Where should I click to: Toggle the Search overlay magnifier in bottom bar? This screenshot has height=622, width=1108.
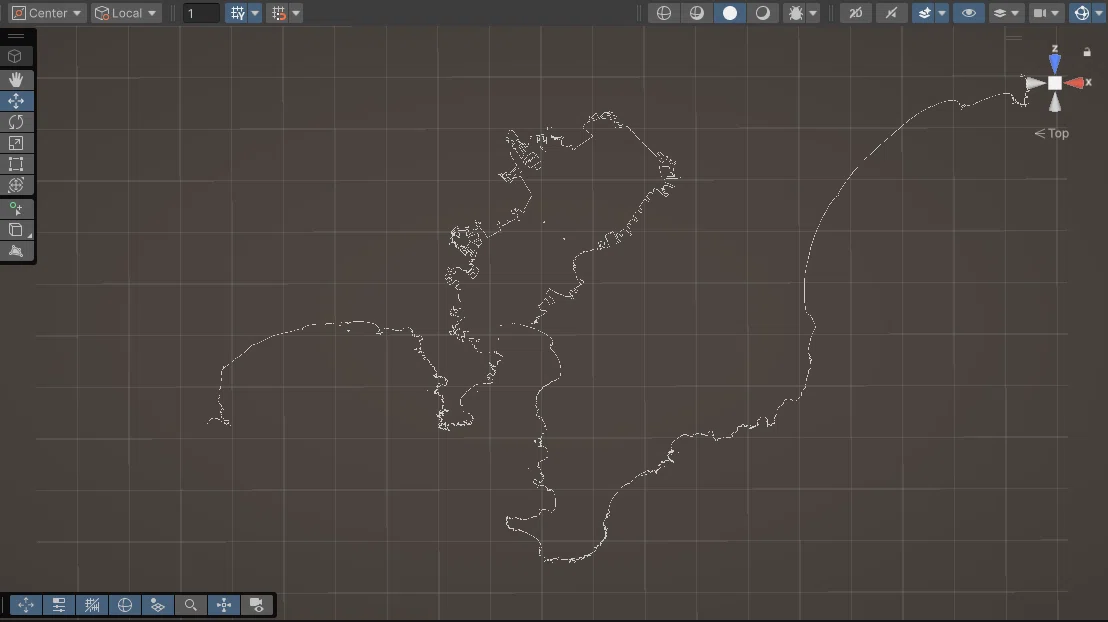pyautogui.click(x=190, y=605)
